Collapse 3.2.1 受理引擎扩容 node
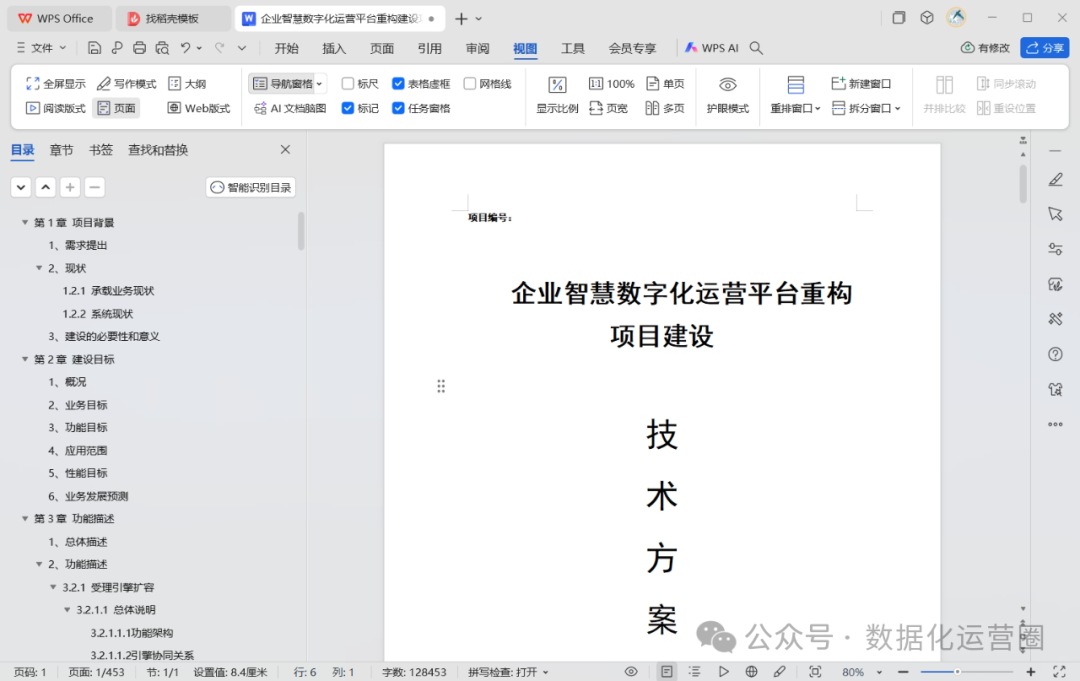This screenshot has height=681, width=1080. pos(53,587)
